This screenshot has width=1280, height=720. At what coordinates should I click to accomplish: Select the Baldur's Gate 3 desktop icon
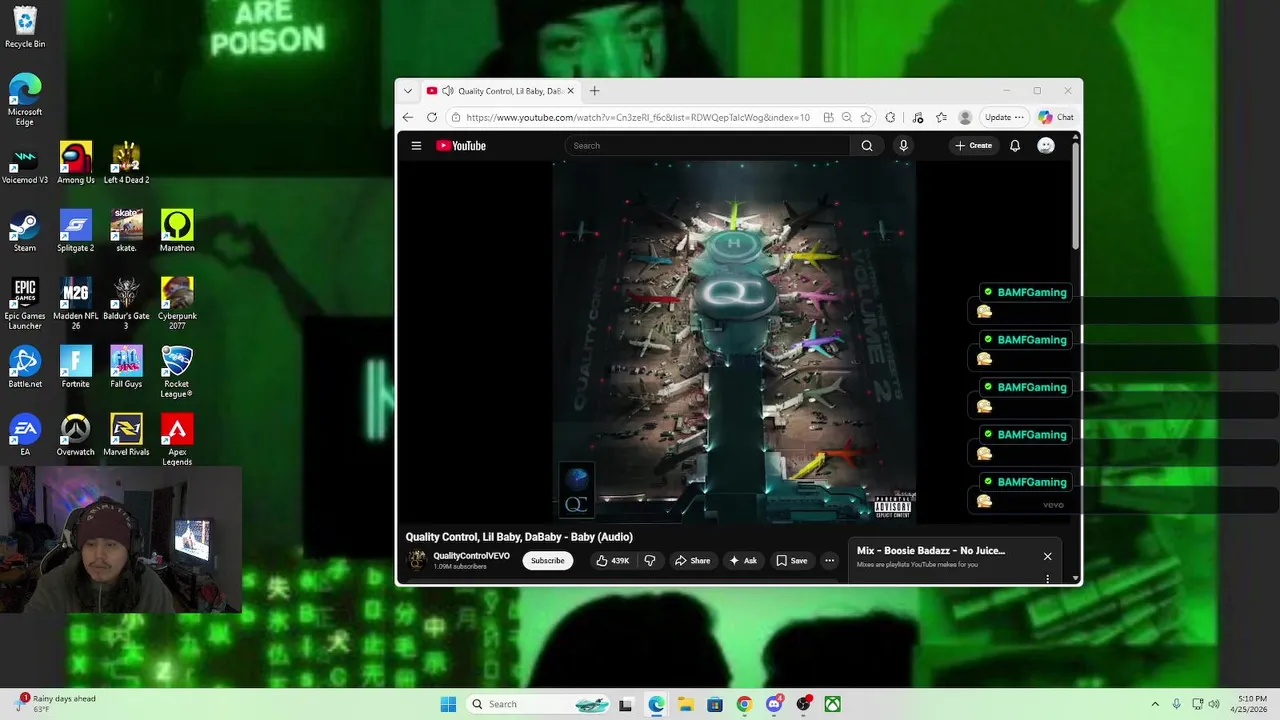coord(126,305)
